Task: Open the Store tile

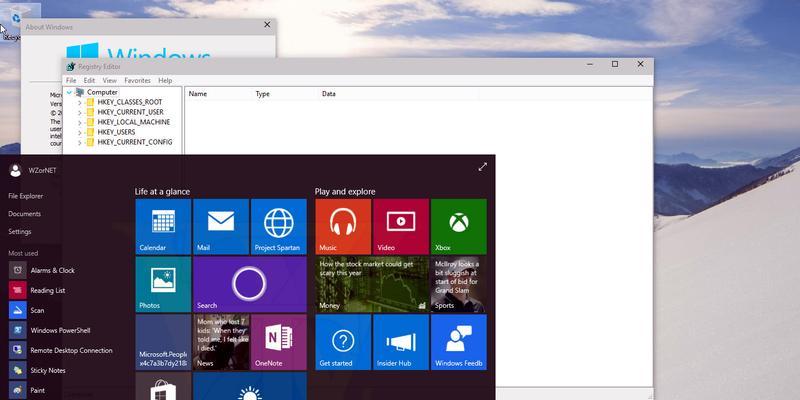Action: [163, 386]
